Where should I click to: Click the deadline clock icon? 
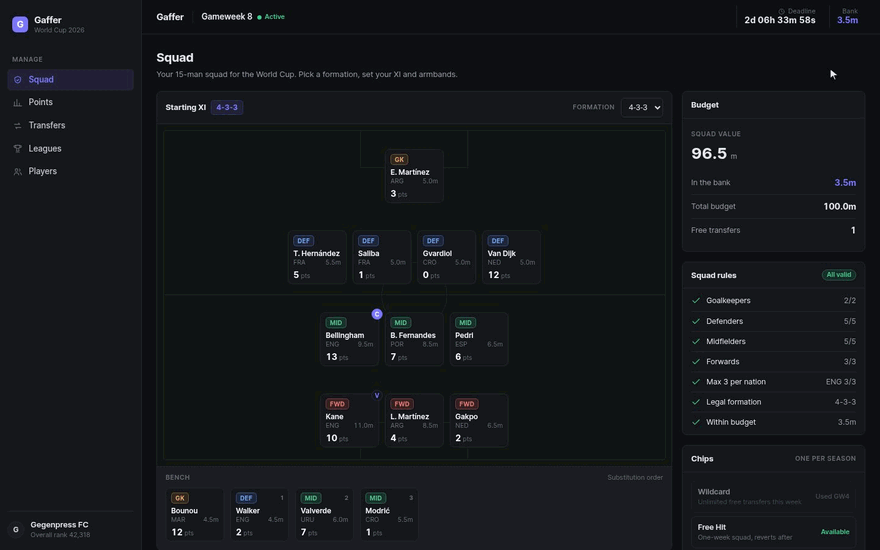click(781, 11)
